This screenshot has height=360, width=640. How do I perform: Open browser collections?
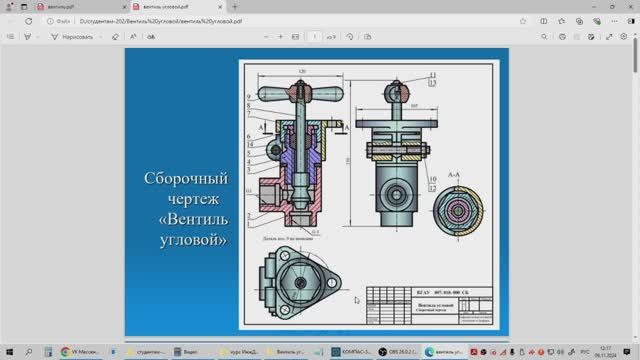[579, 21]
